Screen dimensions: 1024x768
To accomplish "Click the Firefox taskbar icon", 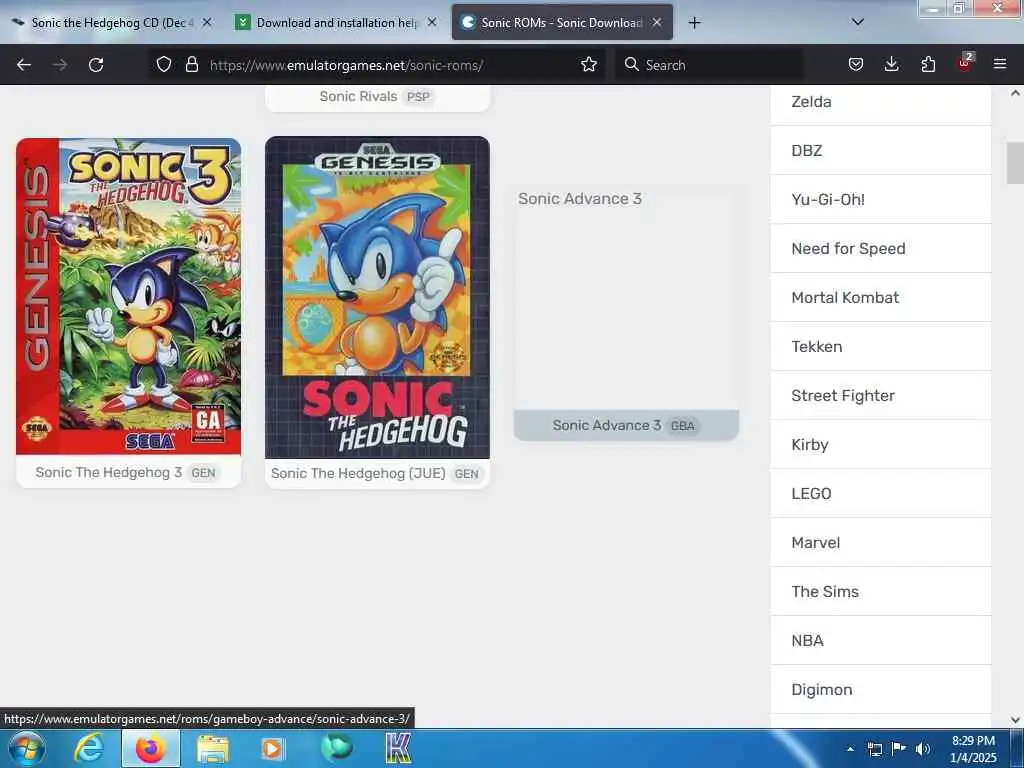I will (x=151, y=748).
